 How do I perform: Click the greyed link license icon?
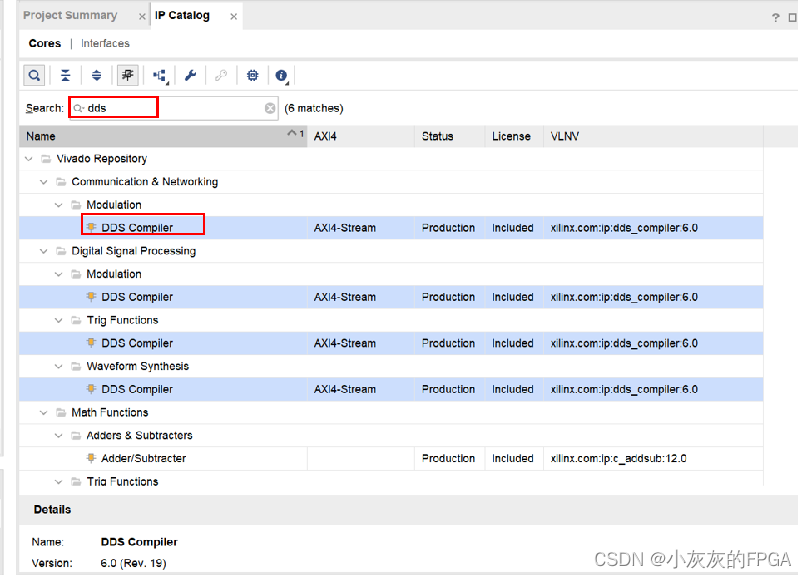[221, 76]
